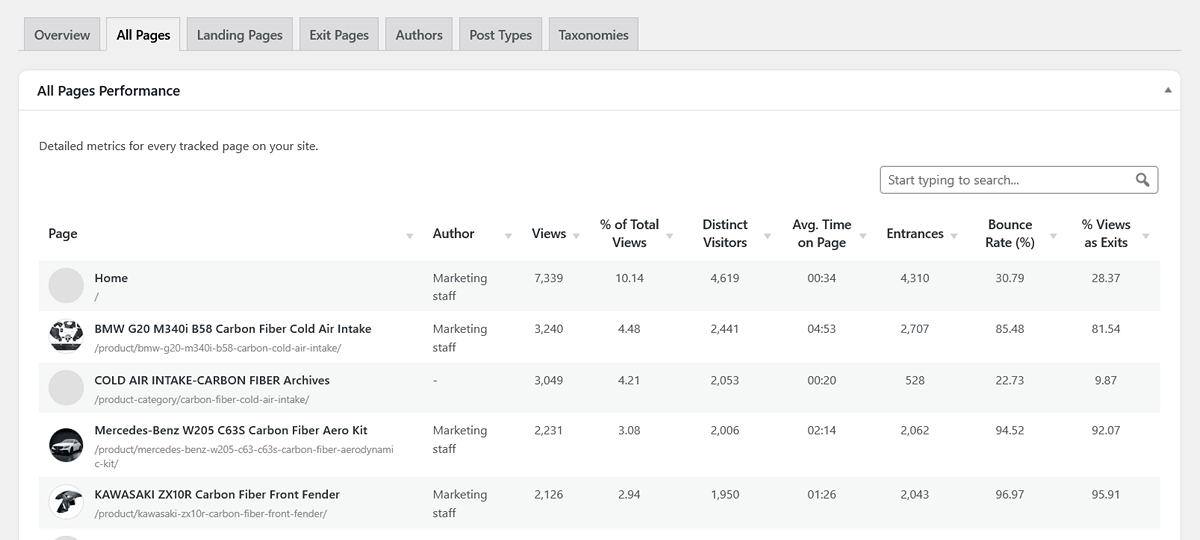
Task: Click the 04:53 average time cell
Action: 822,329
